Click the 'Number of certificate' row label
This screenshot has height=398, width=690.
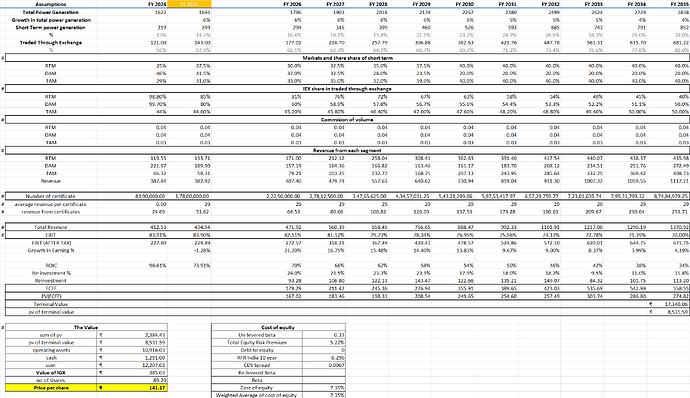[x=51, y=196]
